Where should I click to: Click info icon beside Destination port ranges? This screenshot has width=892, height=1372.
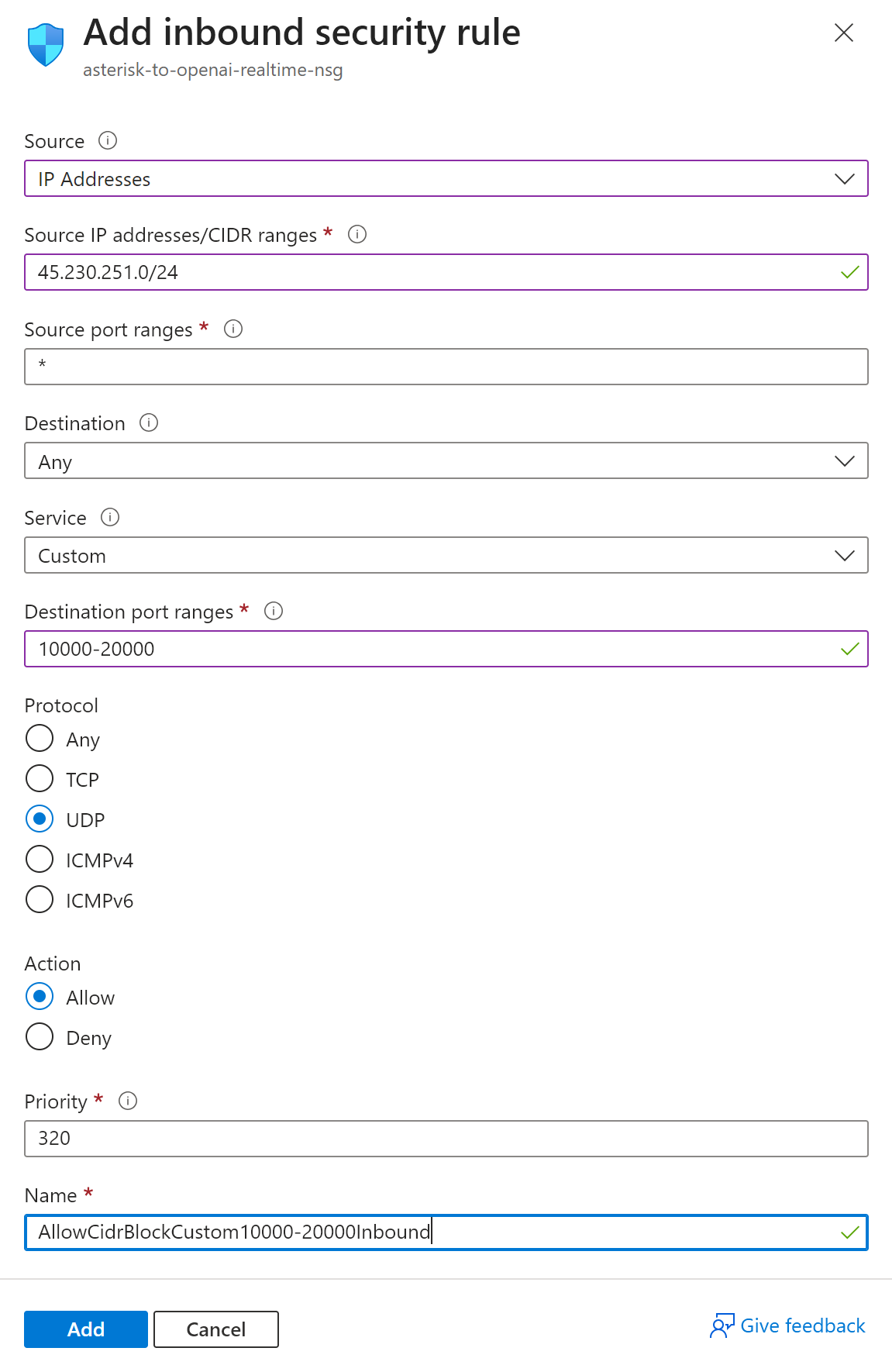(274, 611)
